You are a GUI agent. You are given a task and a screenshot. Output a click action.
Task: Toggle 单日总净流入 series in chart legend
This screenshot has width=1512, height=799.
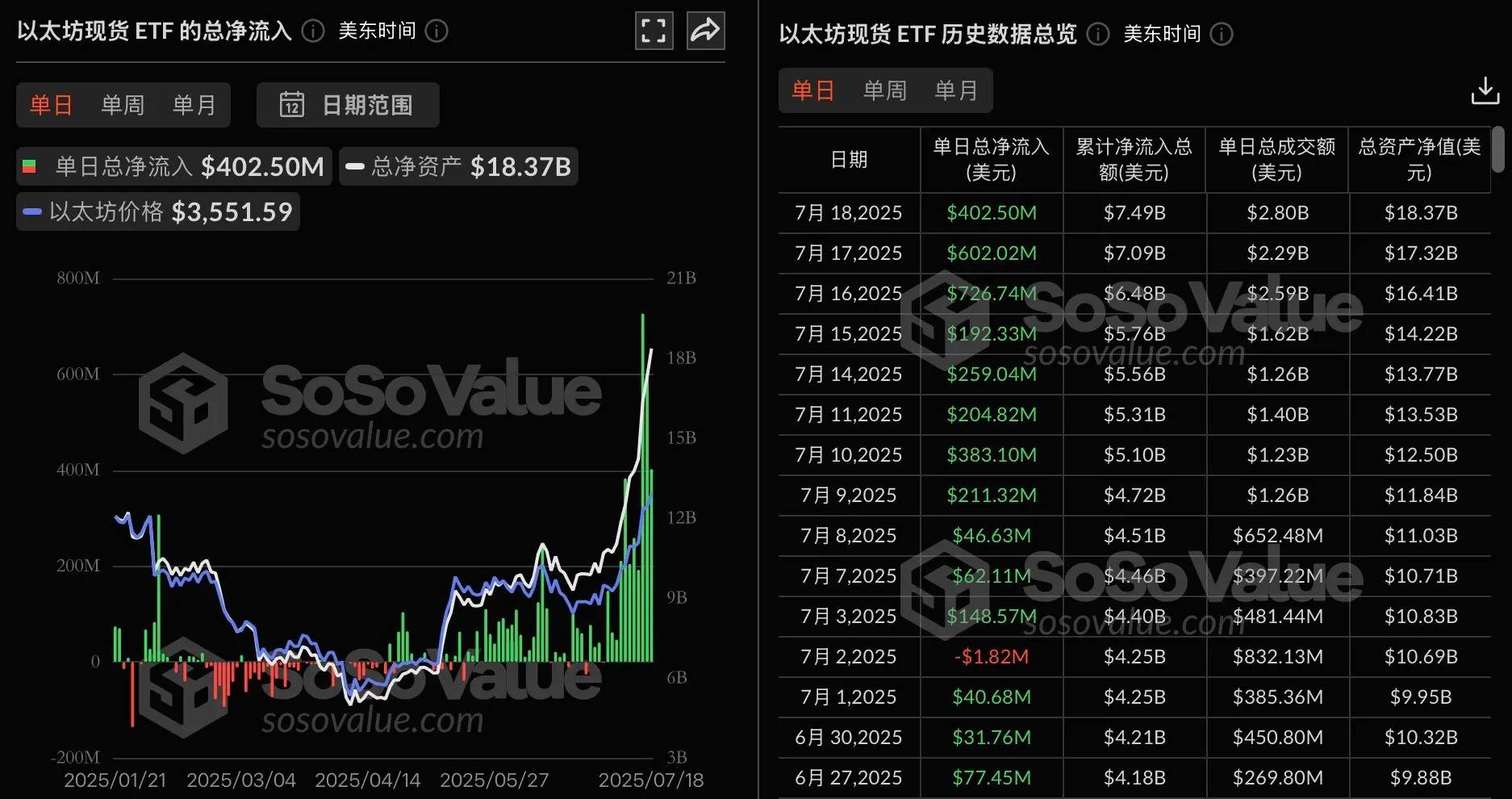coord(174,166)
